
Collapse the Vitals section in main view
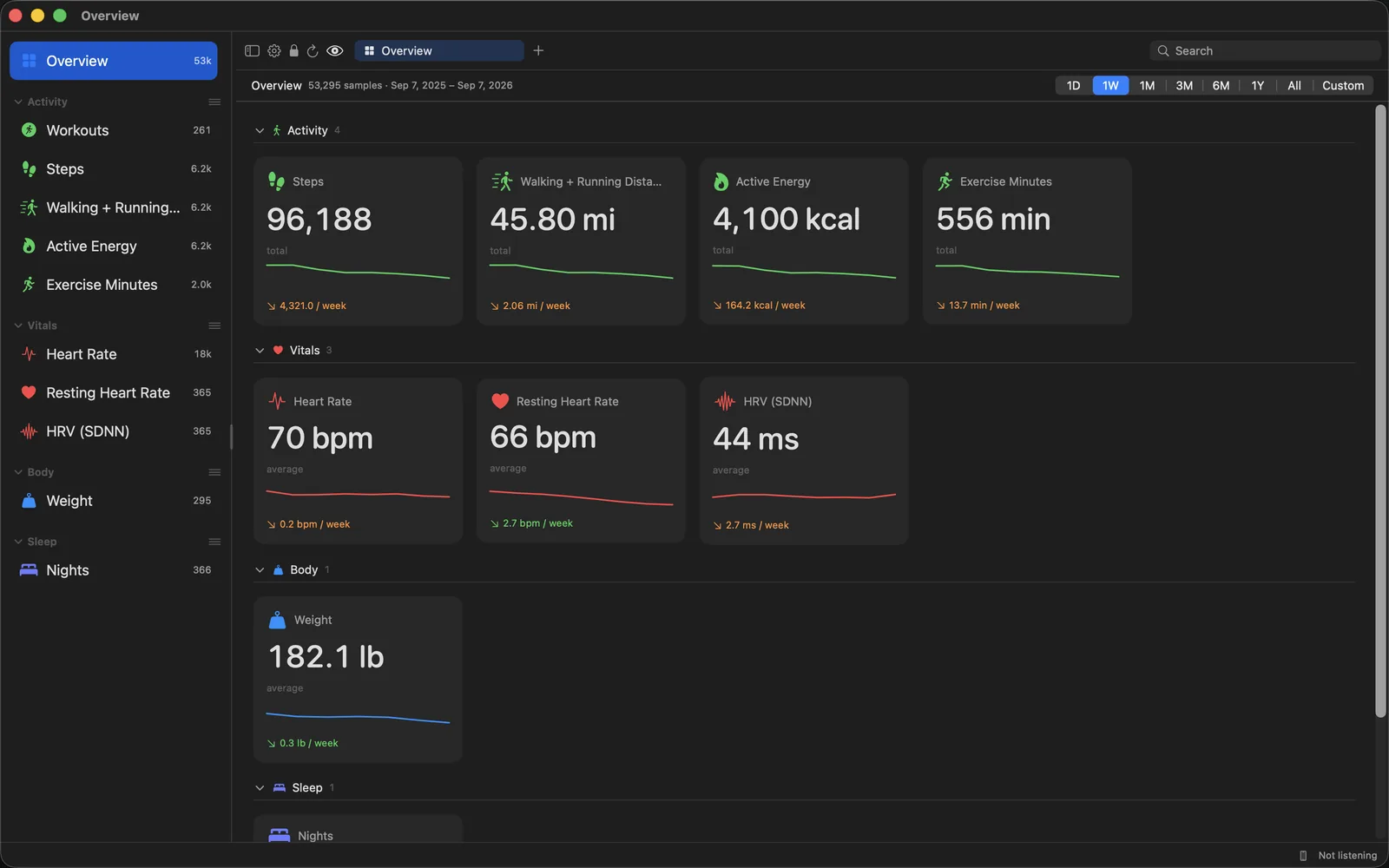click(x=260, y=351)
